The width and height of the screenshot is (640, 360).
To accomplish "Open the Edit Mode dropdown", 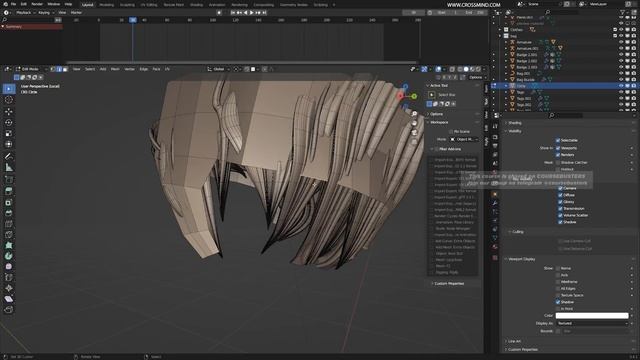I will tap(30, 69).
